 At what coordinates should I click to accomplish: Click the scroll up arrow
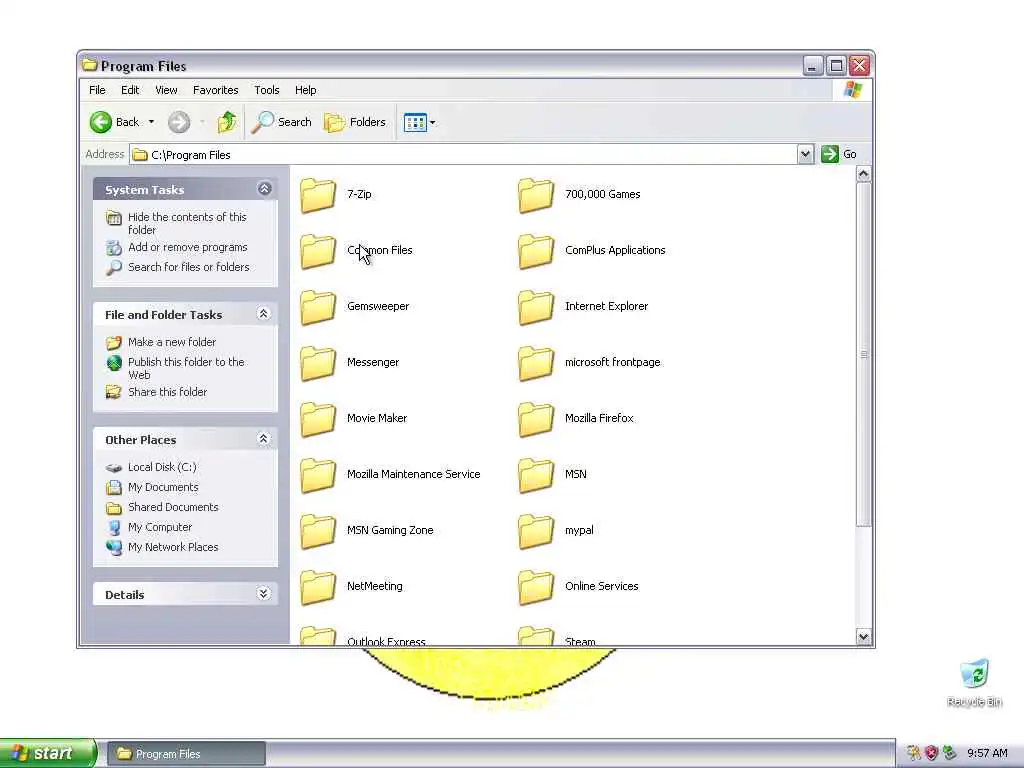(x=863, y=174)
